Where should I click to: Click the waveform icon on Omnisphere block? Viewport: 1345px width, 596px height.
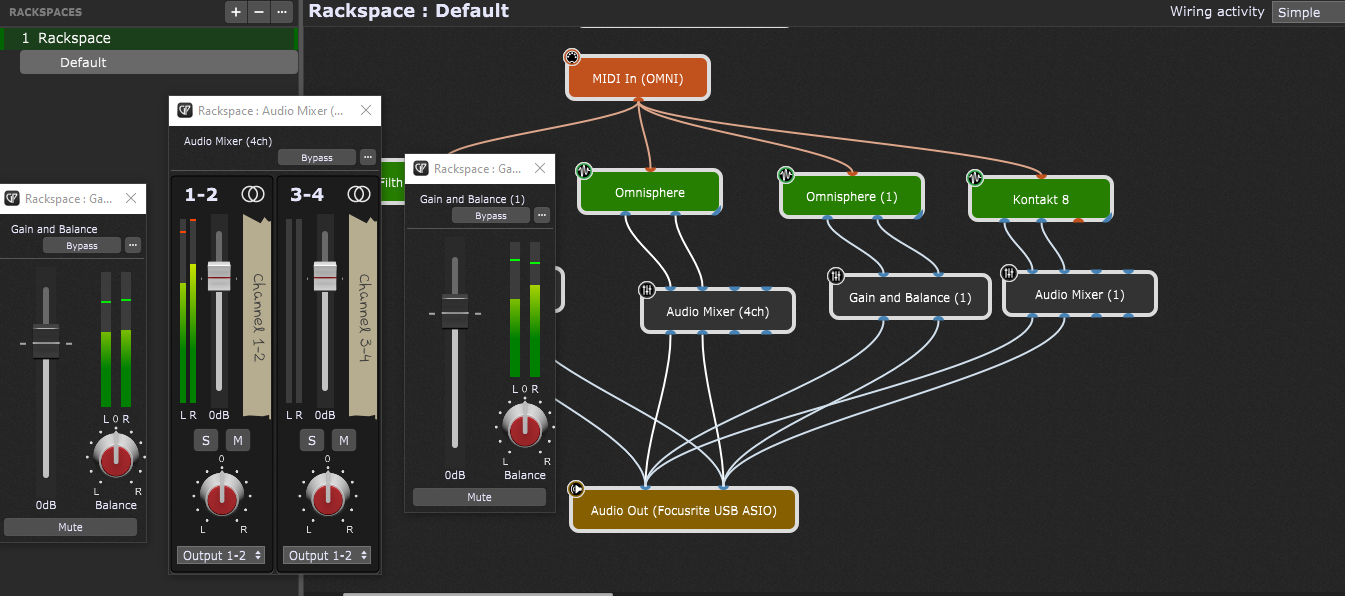(x=584, y=171)
